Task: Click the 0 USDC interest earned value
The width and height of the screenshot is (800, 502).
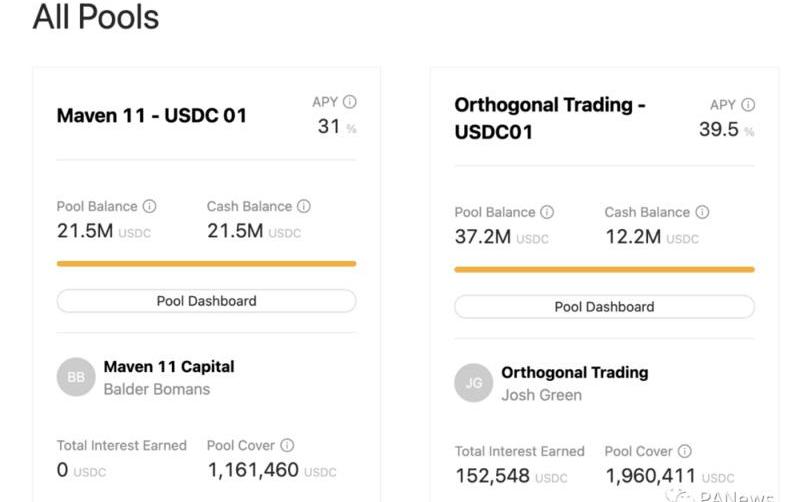Action: 81,470
